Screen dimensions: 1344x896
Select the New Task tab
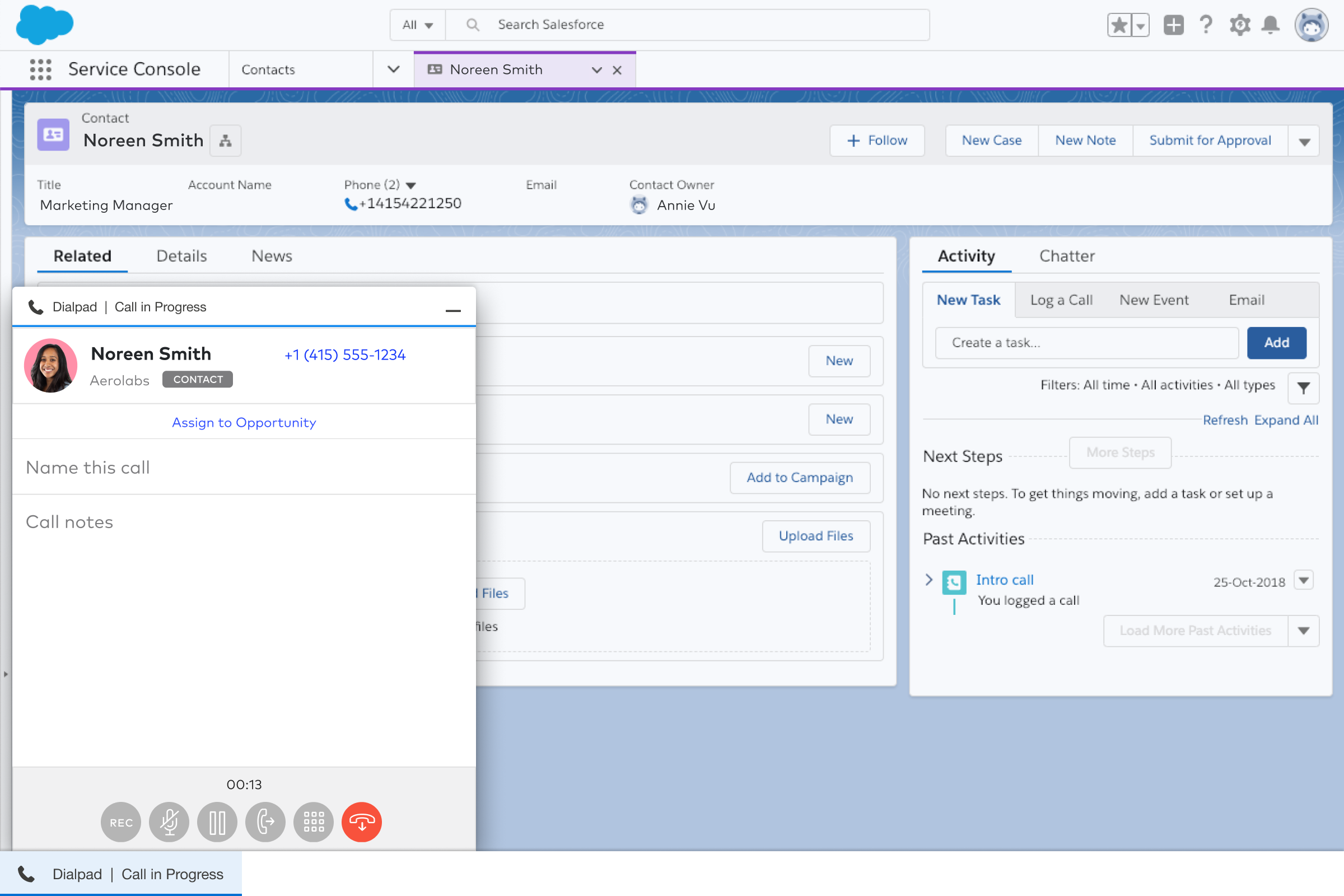coord(969,300)
